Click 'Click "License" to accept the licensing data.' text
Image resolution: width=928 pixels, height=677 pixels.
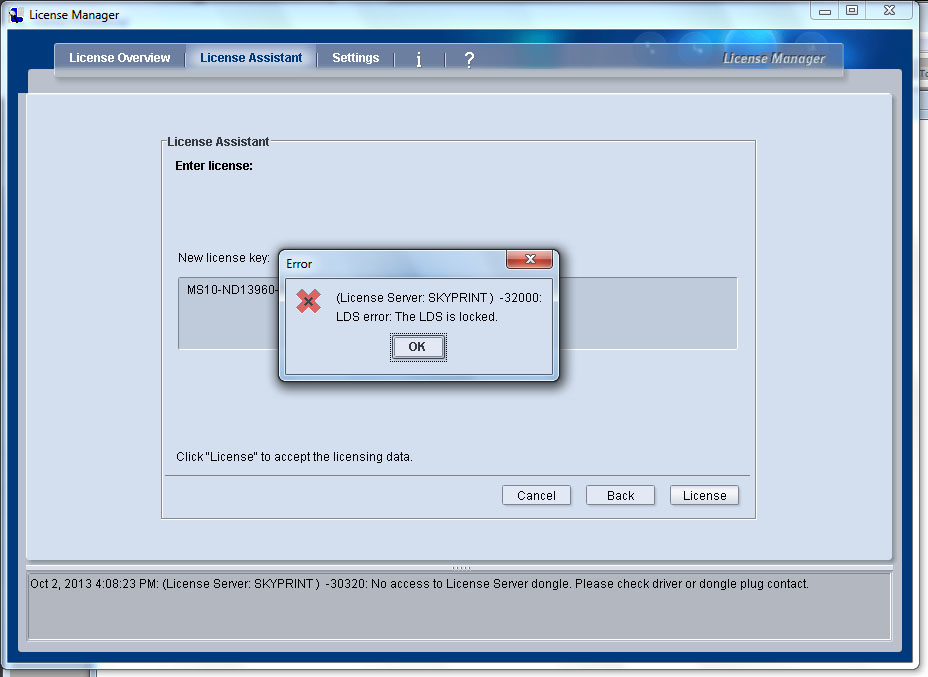294,457
